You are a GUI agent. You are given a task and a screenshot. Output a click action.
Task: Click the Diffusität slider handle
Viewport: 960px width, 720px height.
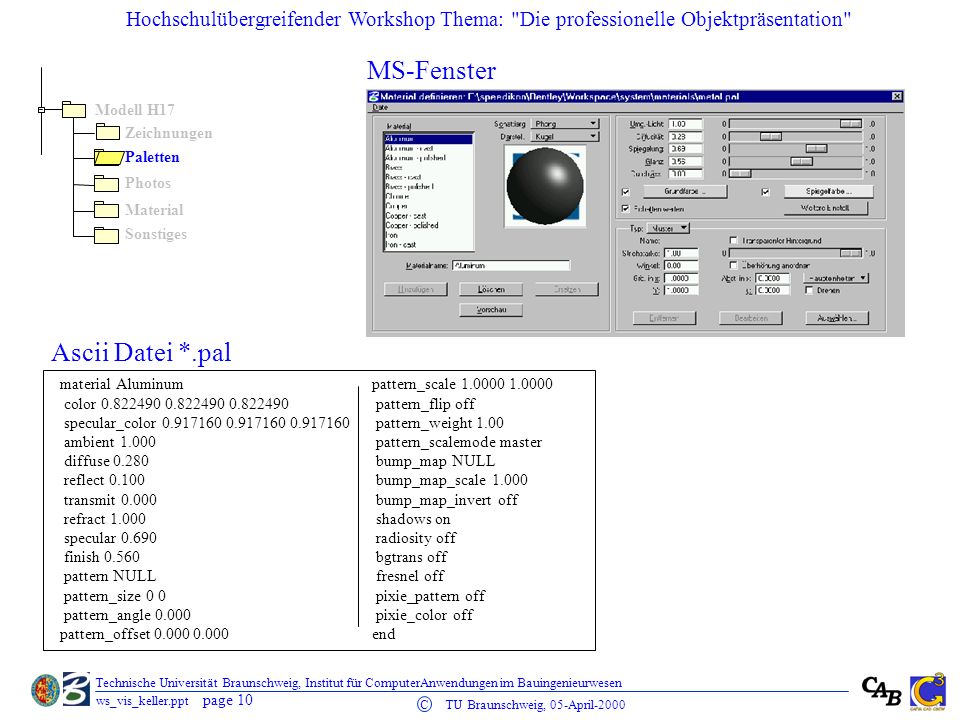(x=771, y=137)
